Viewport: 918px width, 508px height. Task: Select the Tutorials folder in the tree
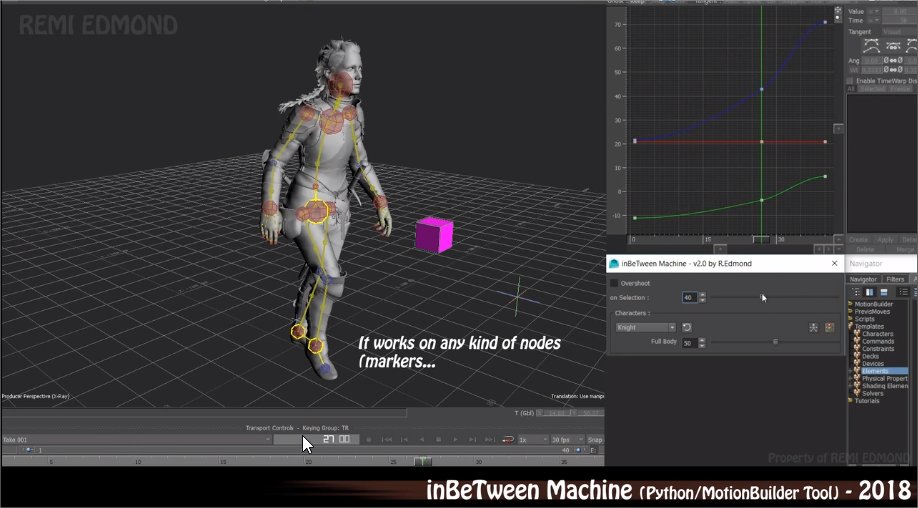pyautogui.click(x=867, y=401)
